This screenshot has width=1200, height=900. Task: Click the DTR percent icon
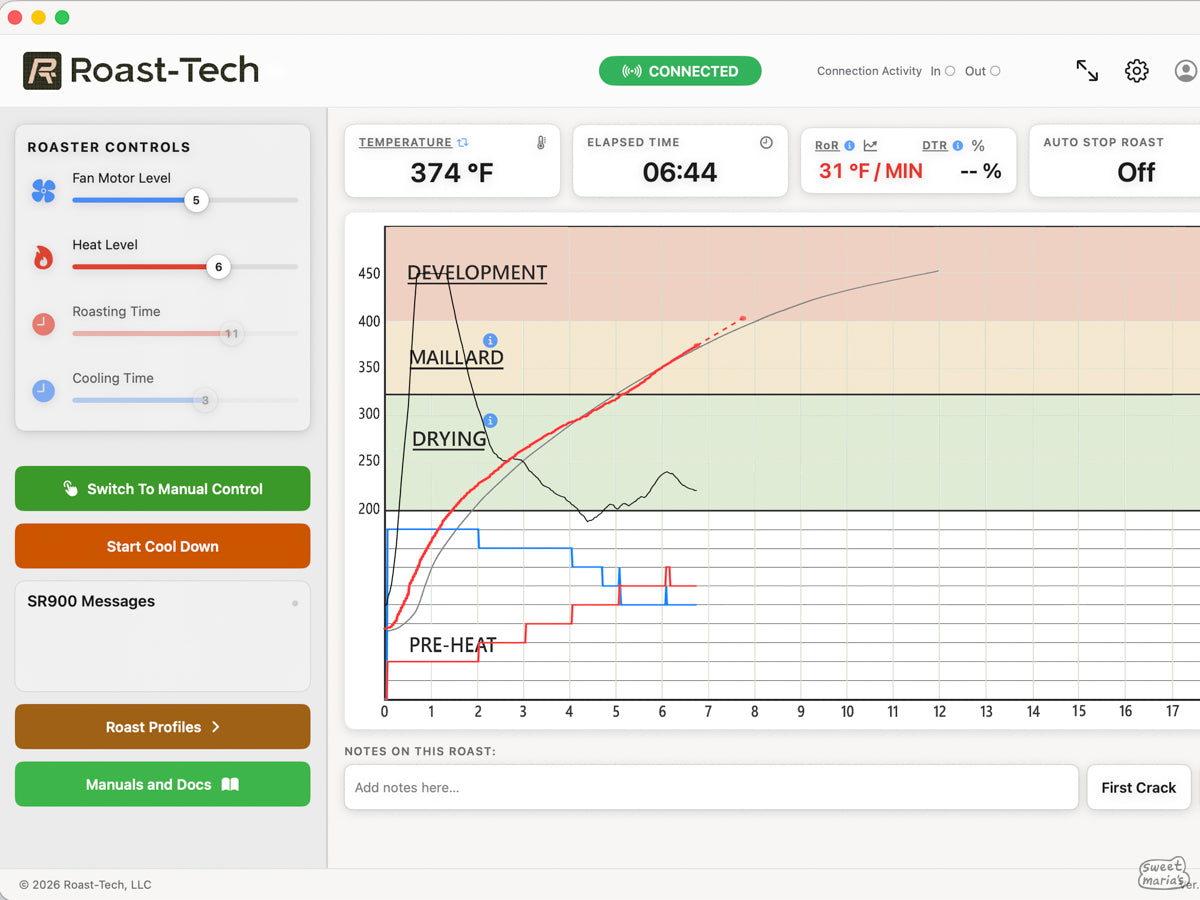pos(978,146)
